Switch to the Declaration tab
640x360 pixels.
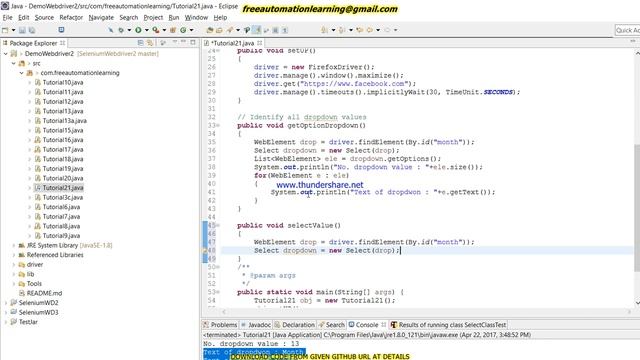(294, 325)
